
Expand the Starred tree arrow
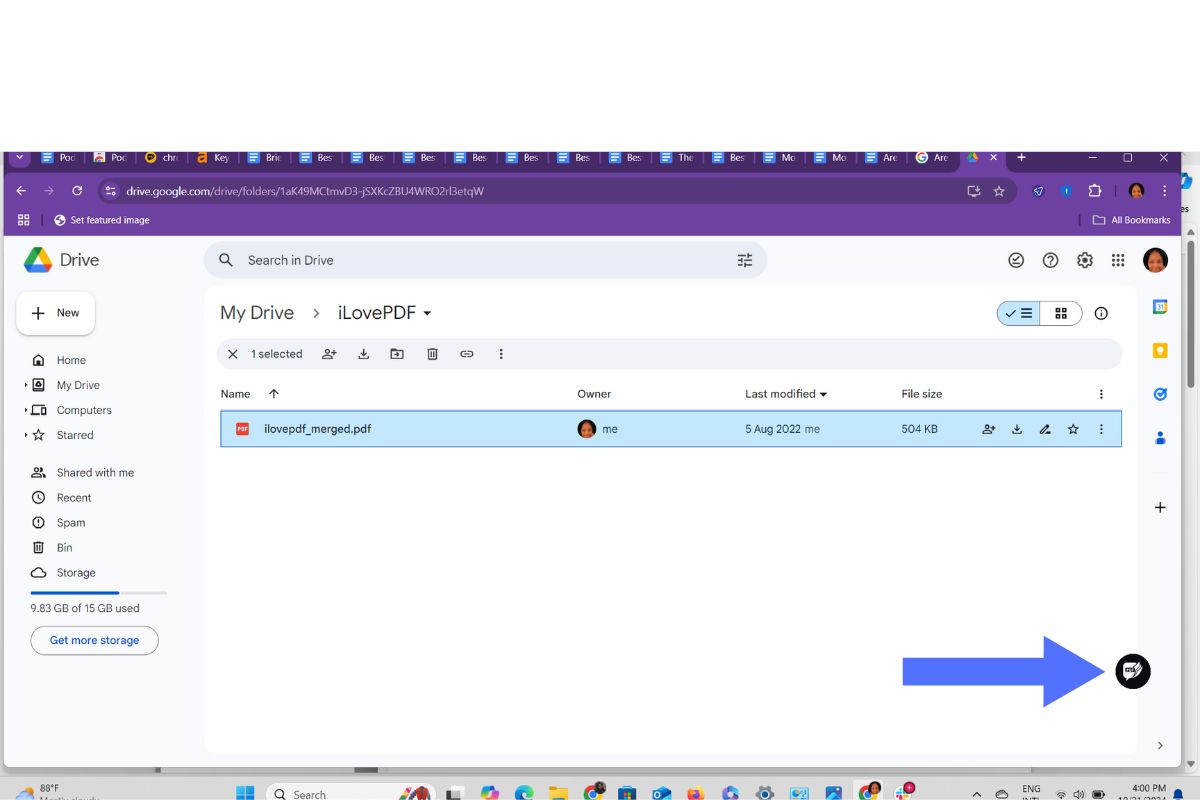coord(26,435)
